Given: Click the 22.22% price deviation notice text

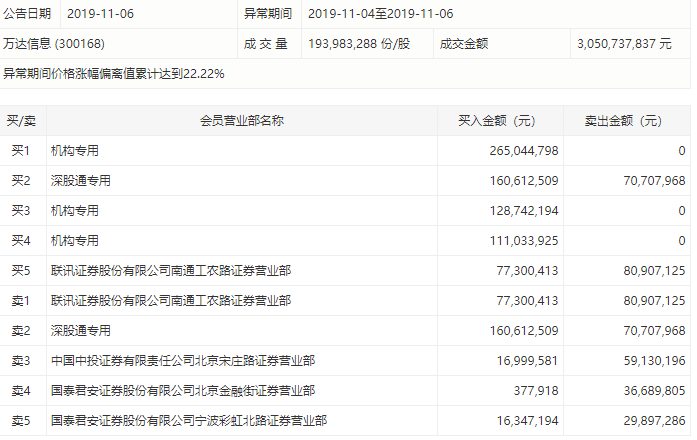Looking at the screenshot, I should pos(113,74).
